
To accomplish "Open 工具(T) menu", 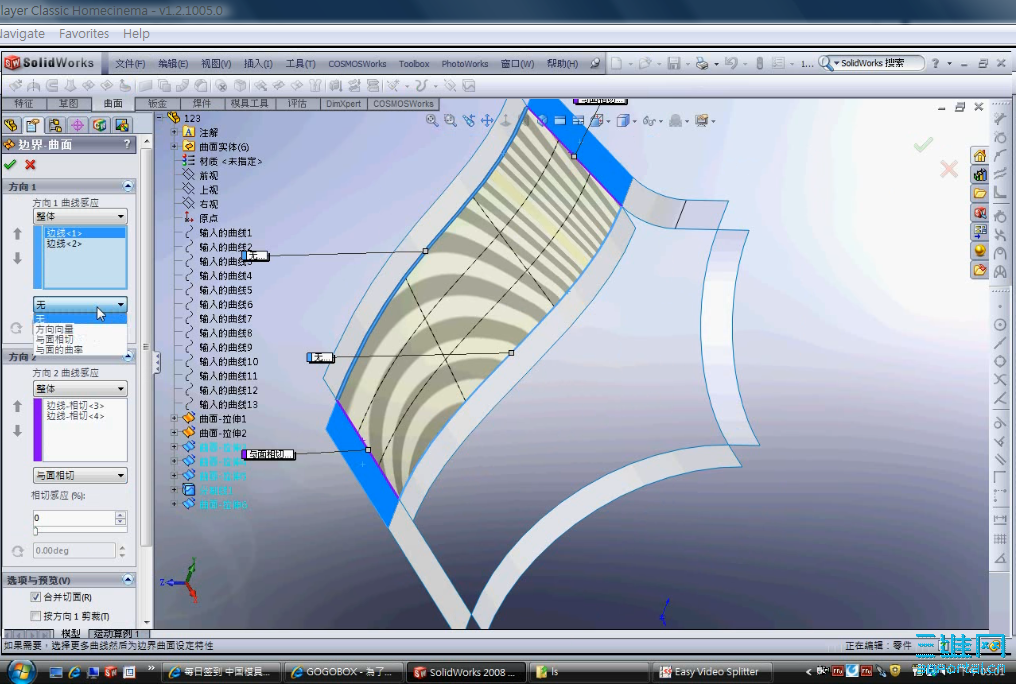I will point(301,63).
